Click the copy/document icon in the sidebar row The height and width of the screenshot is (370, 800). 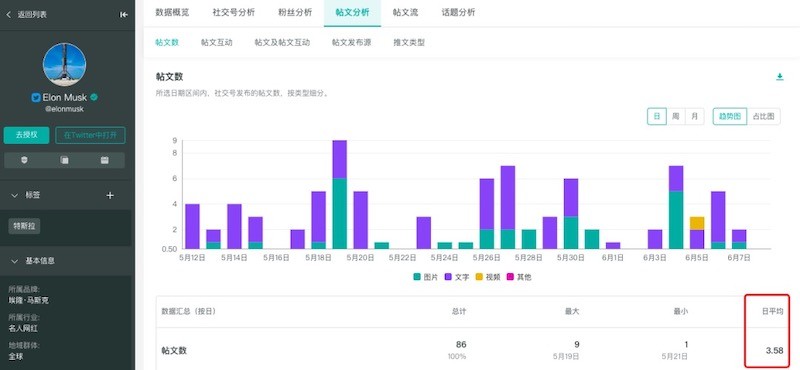tap(64, 160)
